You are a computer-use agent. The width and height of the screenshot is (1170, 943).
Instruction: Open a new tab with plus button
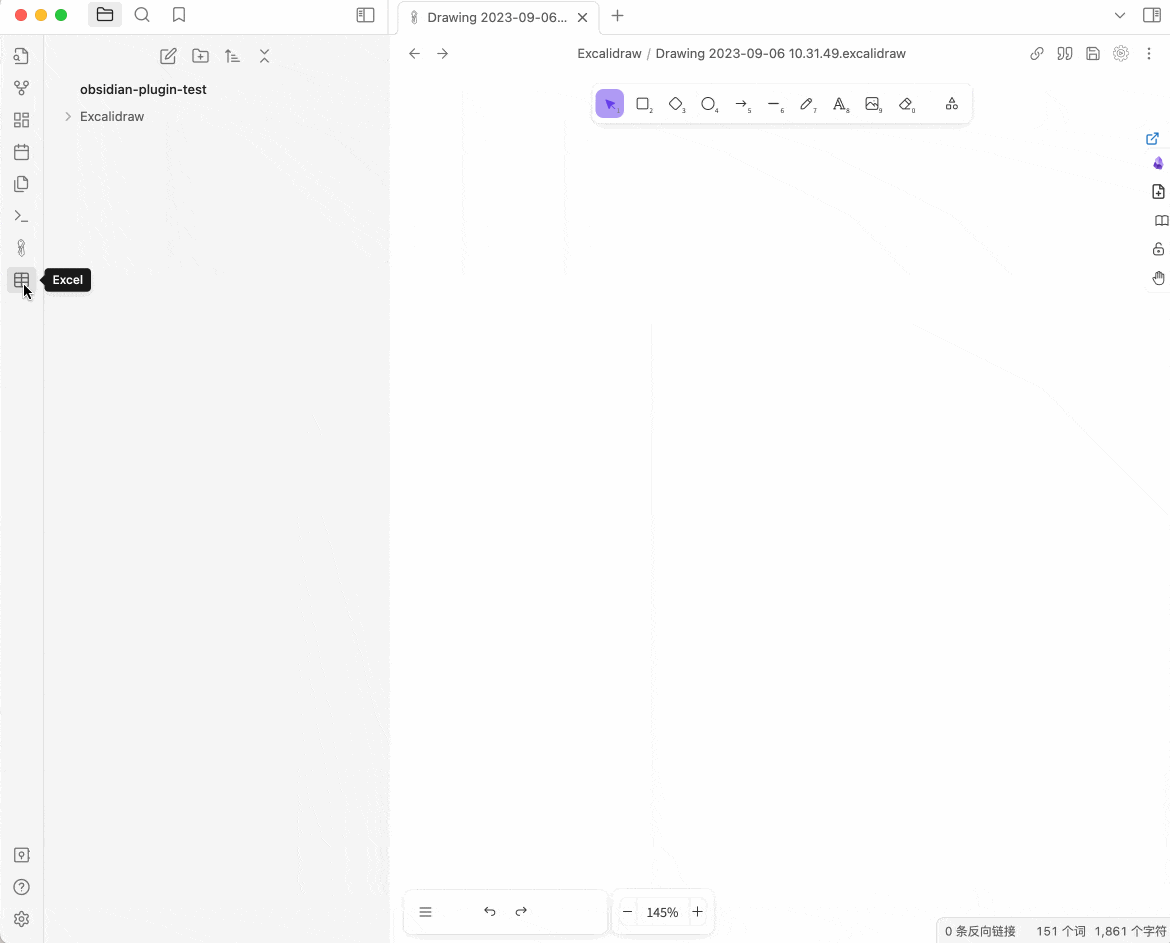click(x=617, y=16)
